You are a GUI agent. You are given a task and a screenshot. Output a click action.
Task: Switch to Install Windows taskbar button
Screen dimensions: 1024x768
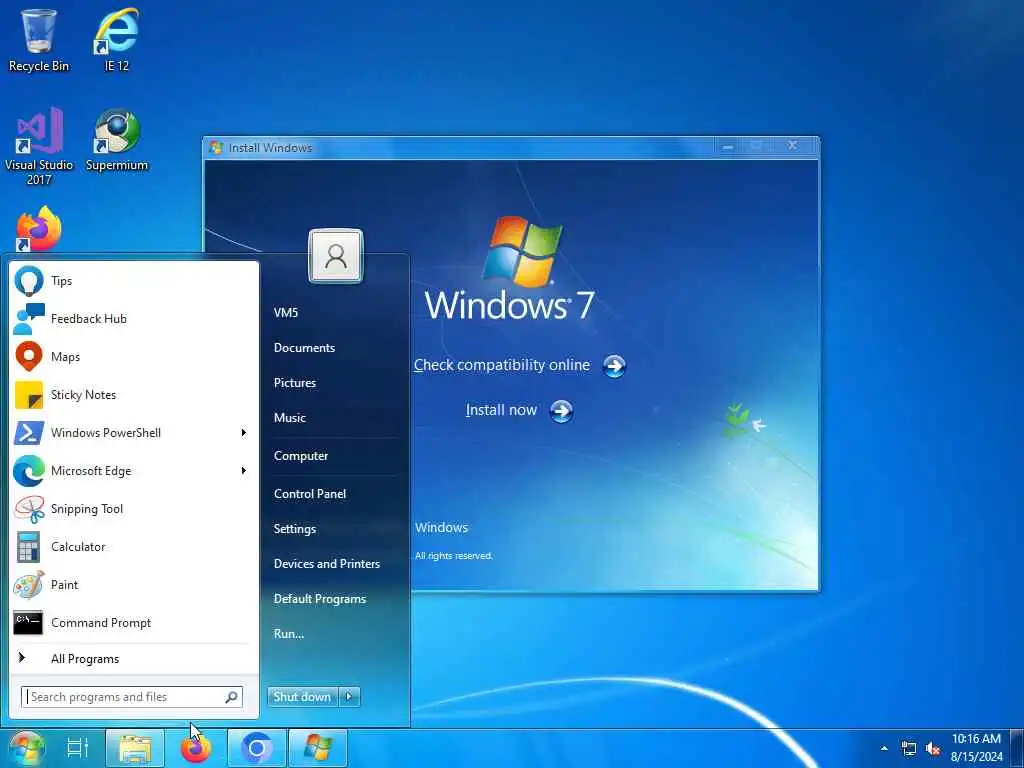[x=317, y=748]
